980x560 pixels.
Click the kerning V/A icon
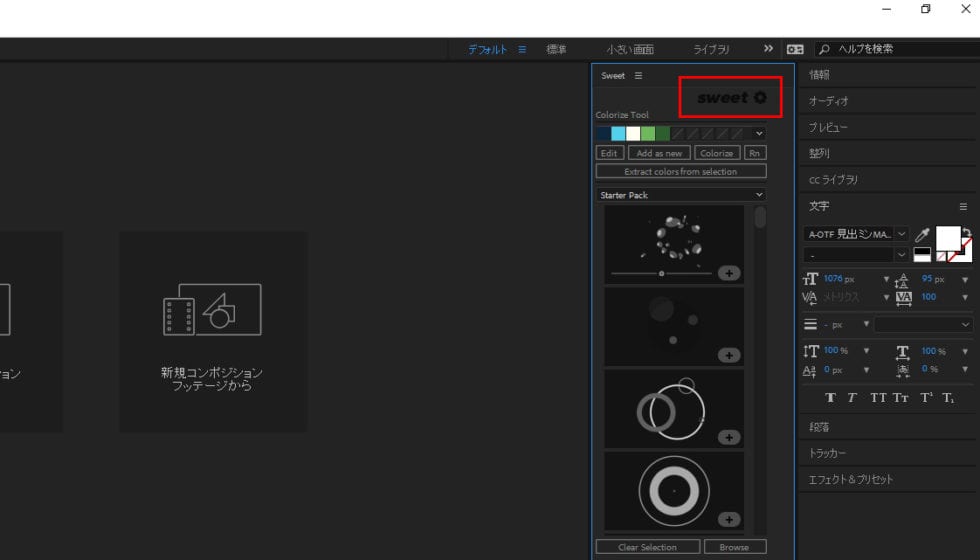click(809, 298)
